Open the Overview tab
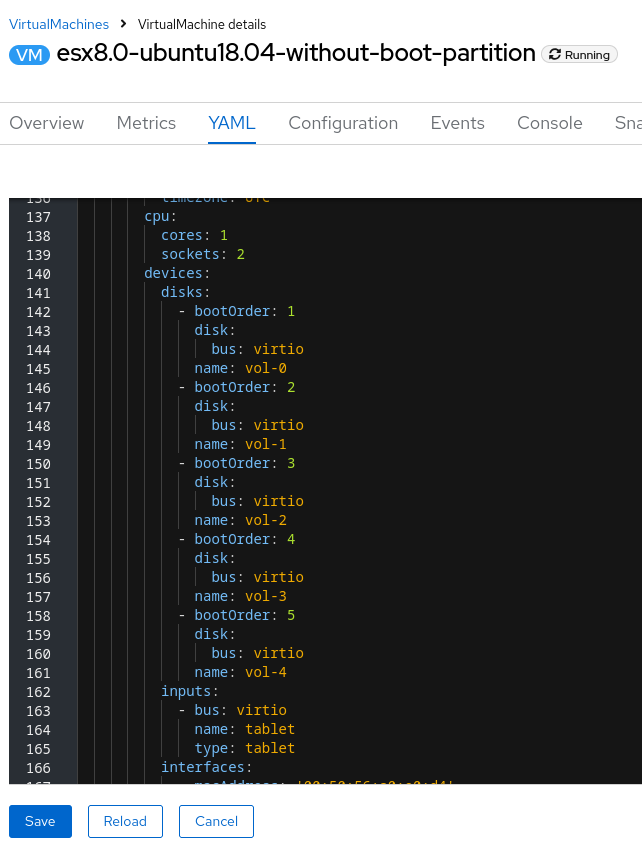Viewport: 642px width, 844px height. pos(47,123)
